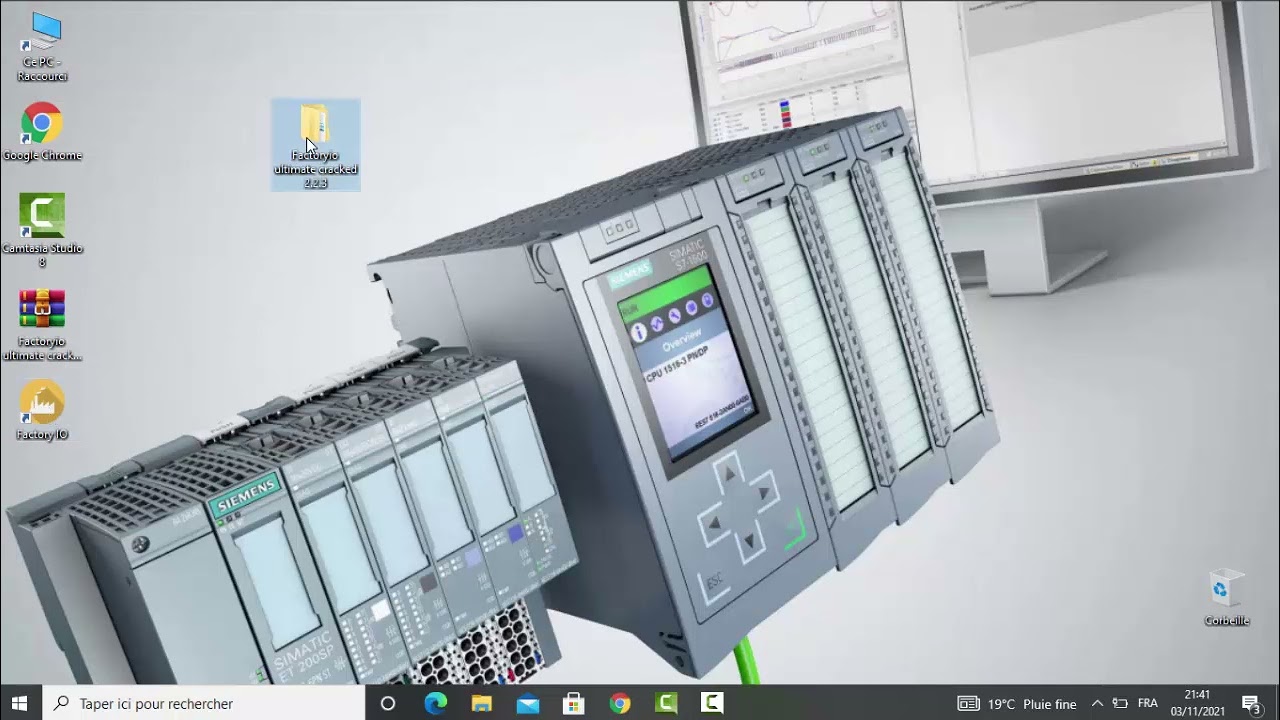Launch Microsoft Edge from the taskbar

coord(435,704)
